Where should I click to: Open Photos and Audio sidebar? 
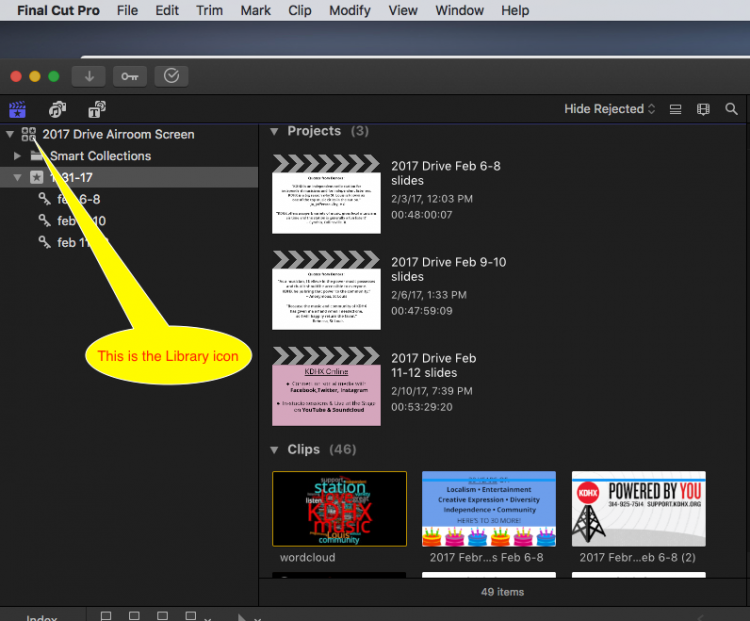coord(57,109)
